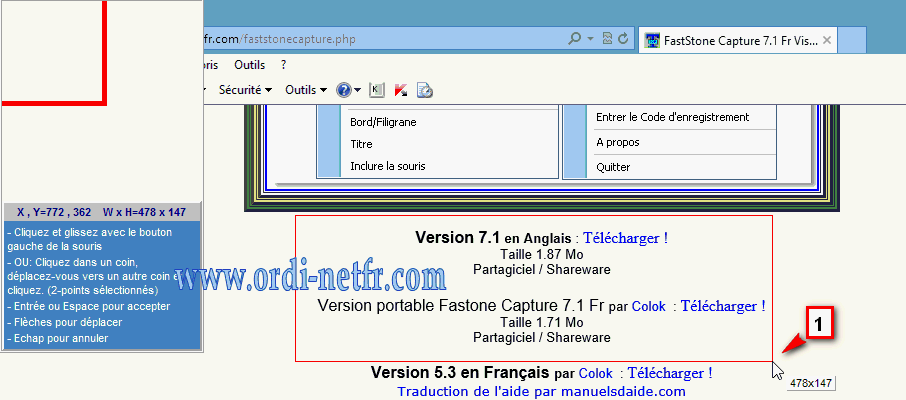Viewport: 906px width, 400px height.
Task: Expand the Outils command bar dropdown
Action: pos(306,90)
